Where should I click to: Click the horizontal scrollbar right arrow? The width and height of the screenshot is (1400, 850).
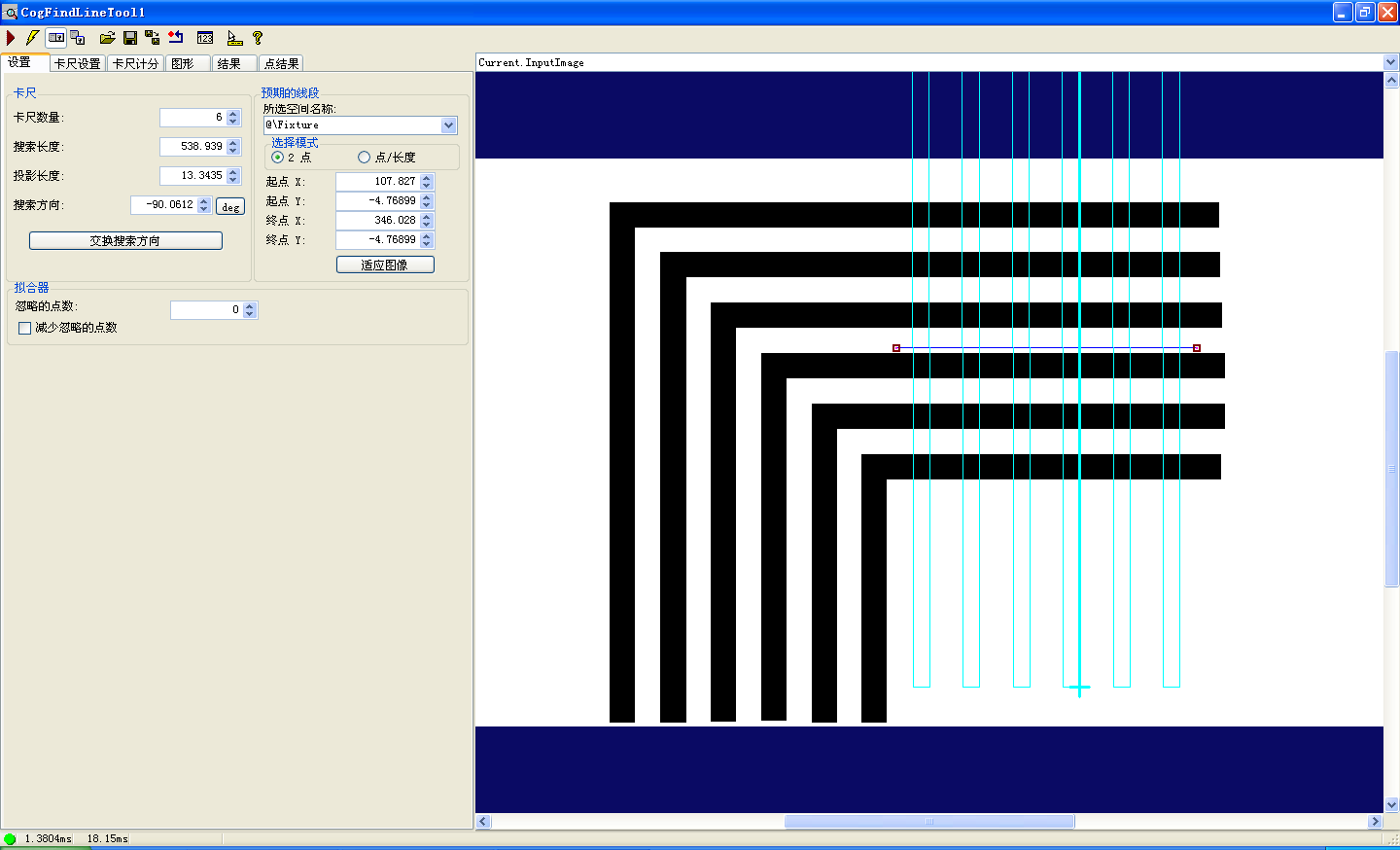coord(1375,821)
